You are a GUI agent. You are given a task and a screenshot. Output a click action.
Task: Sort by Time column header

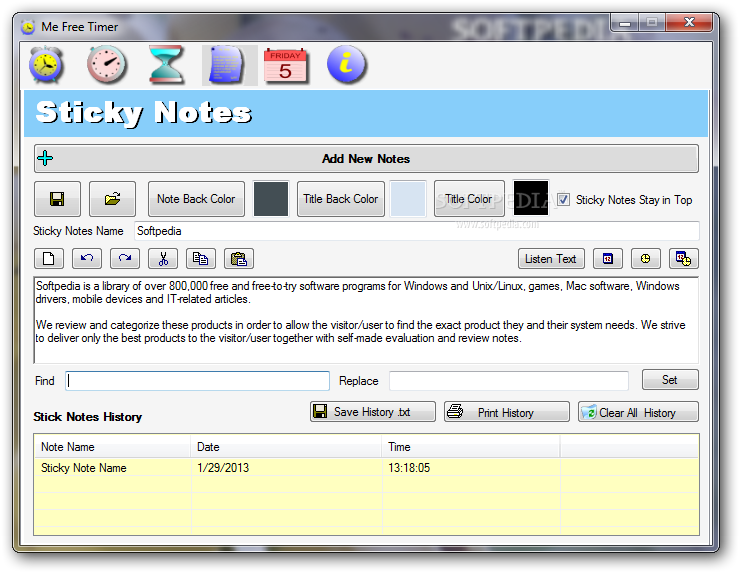point(471,447)
